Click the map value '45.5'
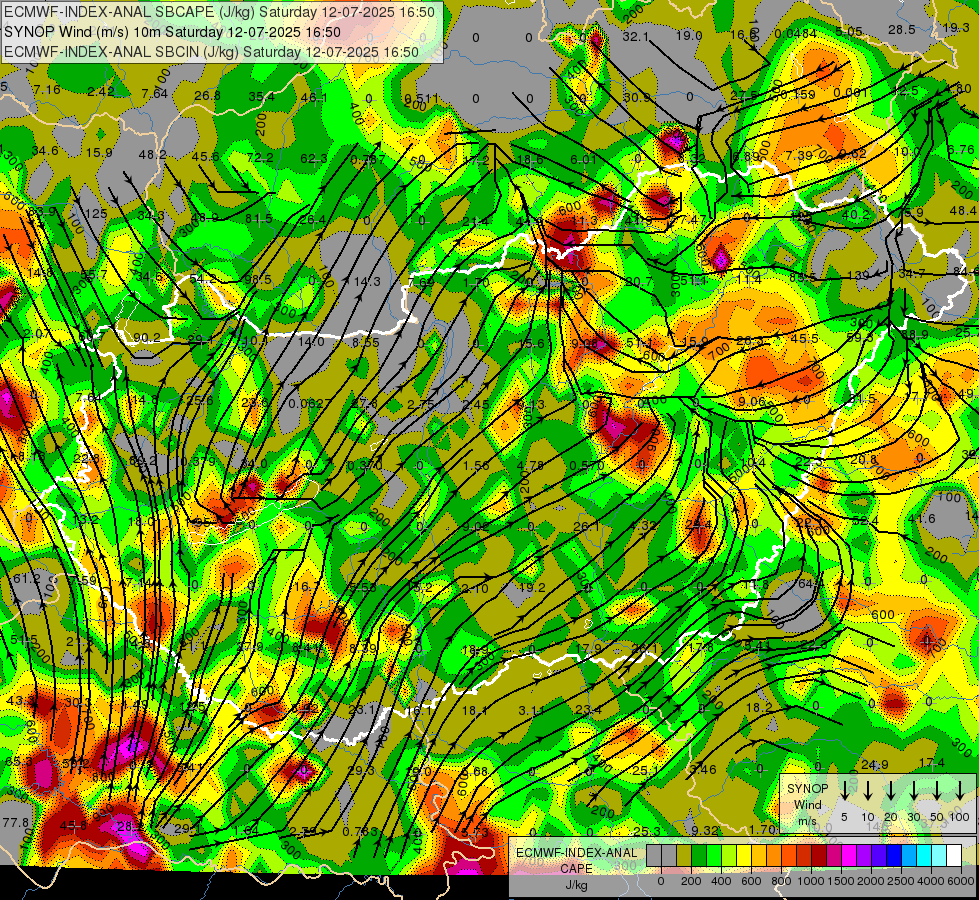Screen dimensions: 979x900 tap(805, 339)
